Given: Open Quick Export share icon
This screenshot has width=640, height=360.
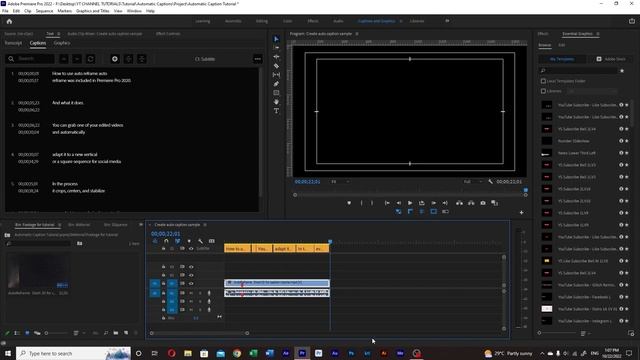Looking at the screenshot, I should pos(632,21).
